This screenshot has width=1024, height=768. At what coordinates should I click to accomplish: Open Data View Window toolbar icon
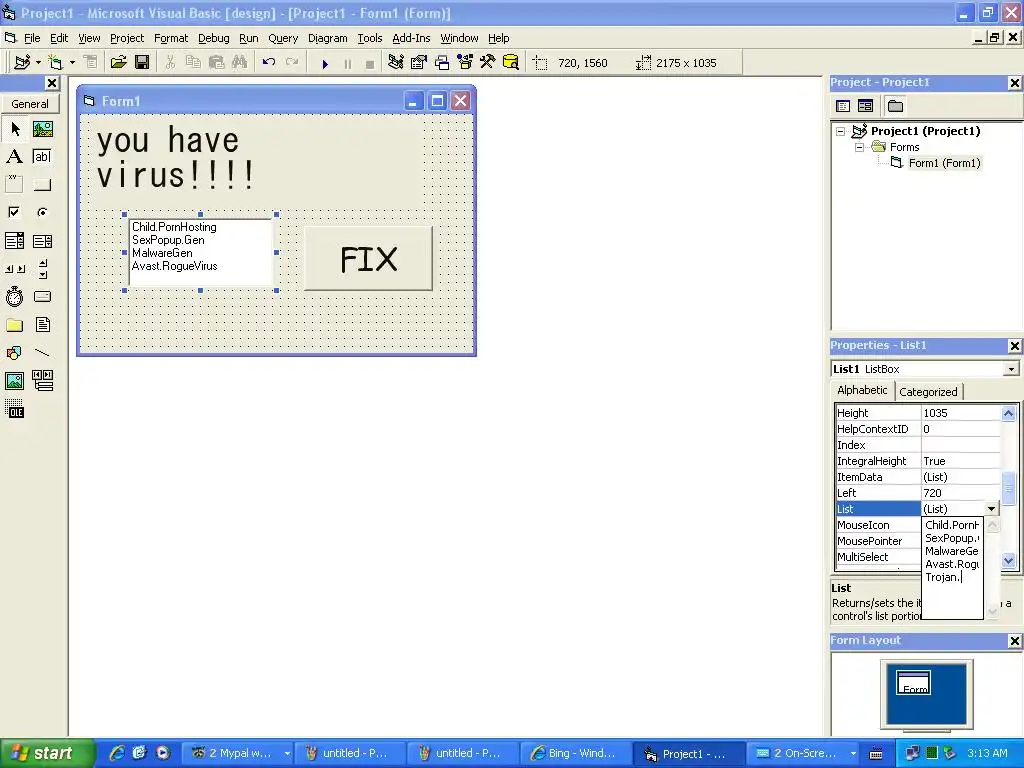511,63
